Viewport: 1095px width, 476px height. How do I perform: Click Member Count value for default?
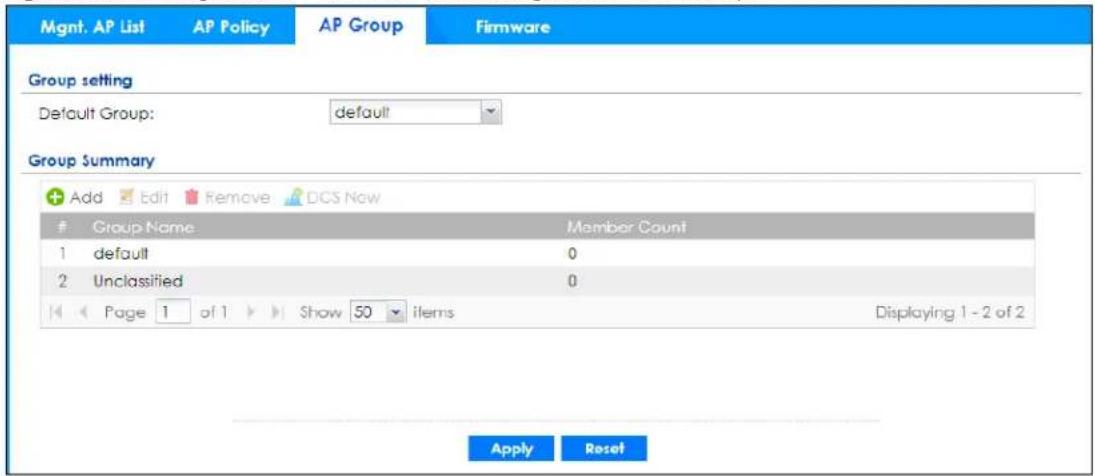[x=571, y=255]
